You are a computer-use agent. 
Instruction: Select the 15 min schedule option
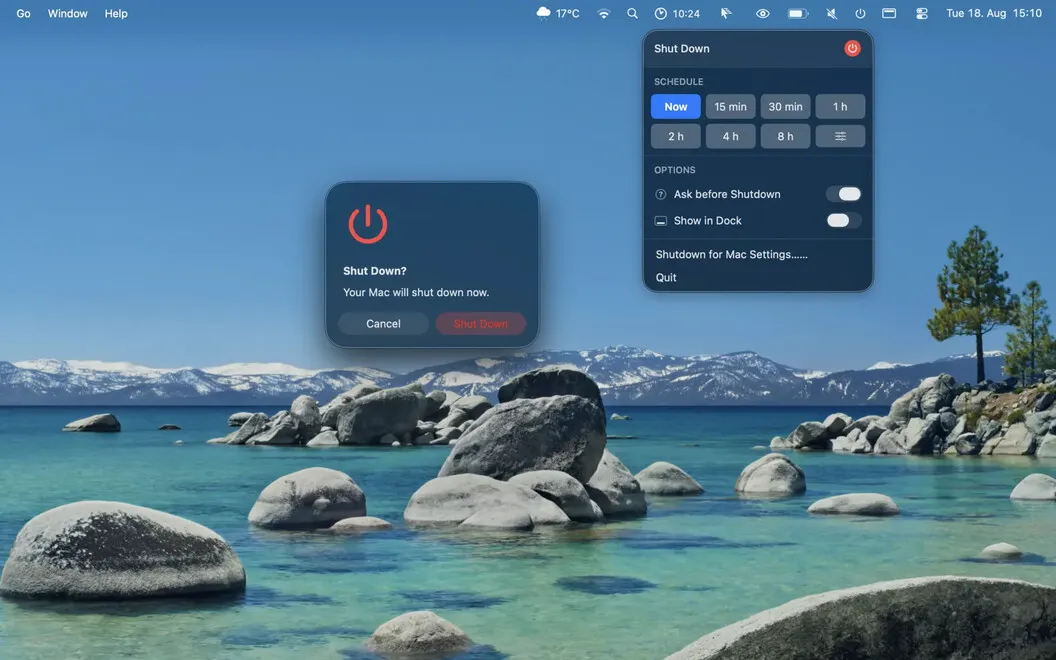point(730,106)
